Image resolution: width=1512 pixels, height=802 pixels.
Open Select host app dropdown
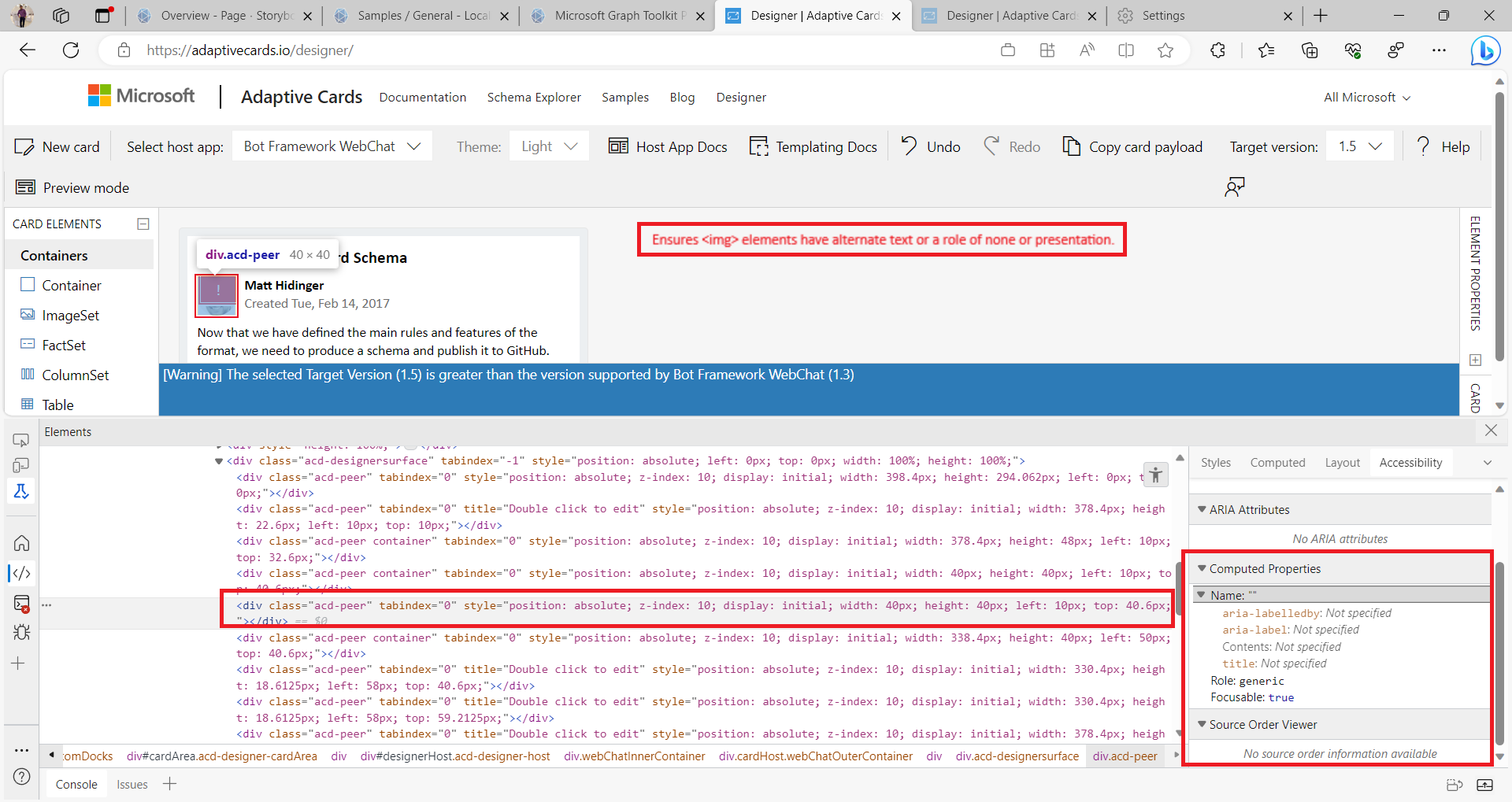click(x=332, y=146)
